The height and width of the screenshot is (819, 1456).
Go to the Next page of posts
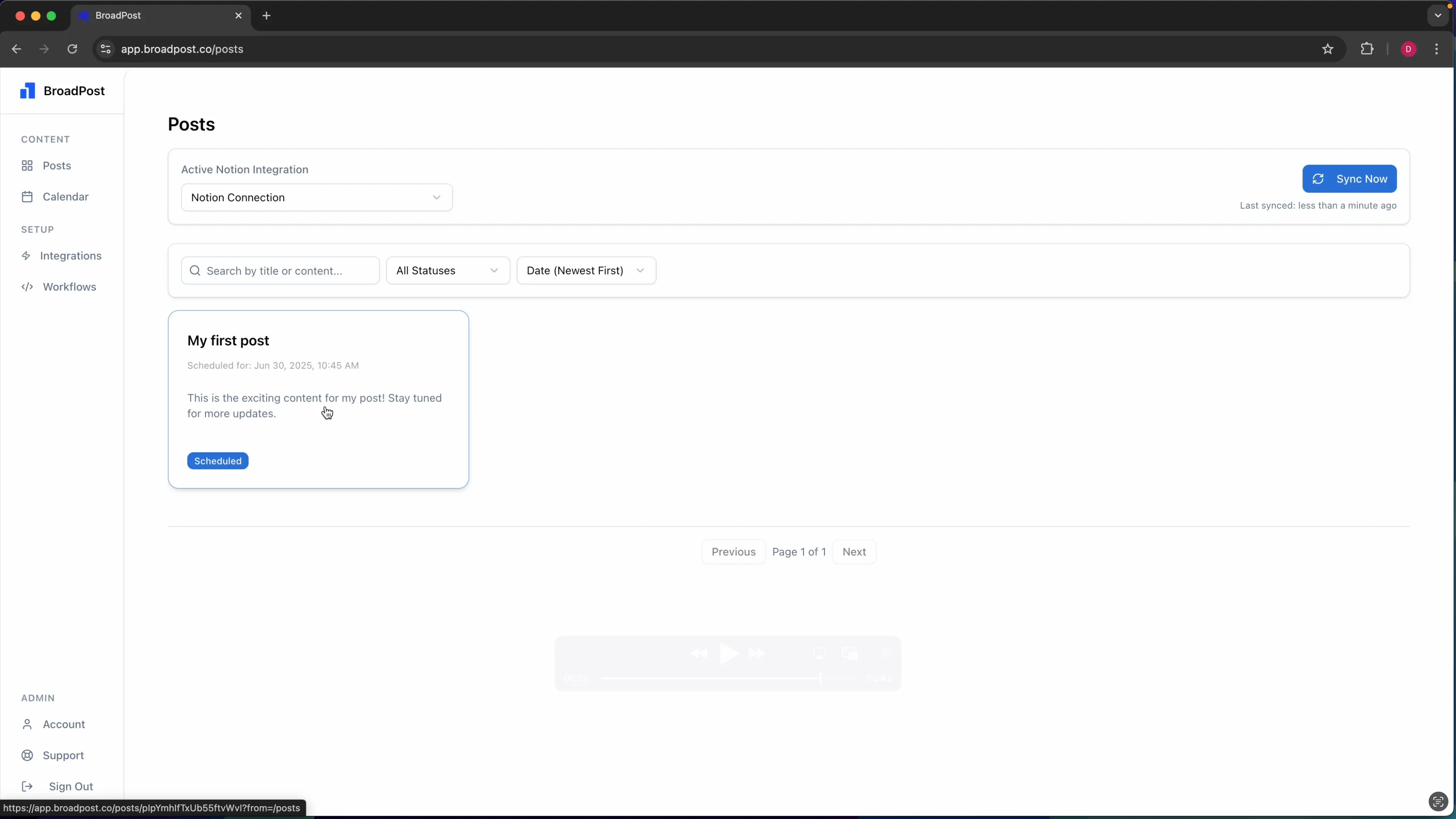pyautogui.click(x=854, y=552)
